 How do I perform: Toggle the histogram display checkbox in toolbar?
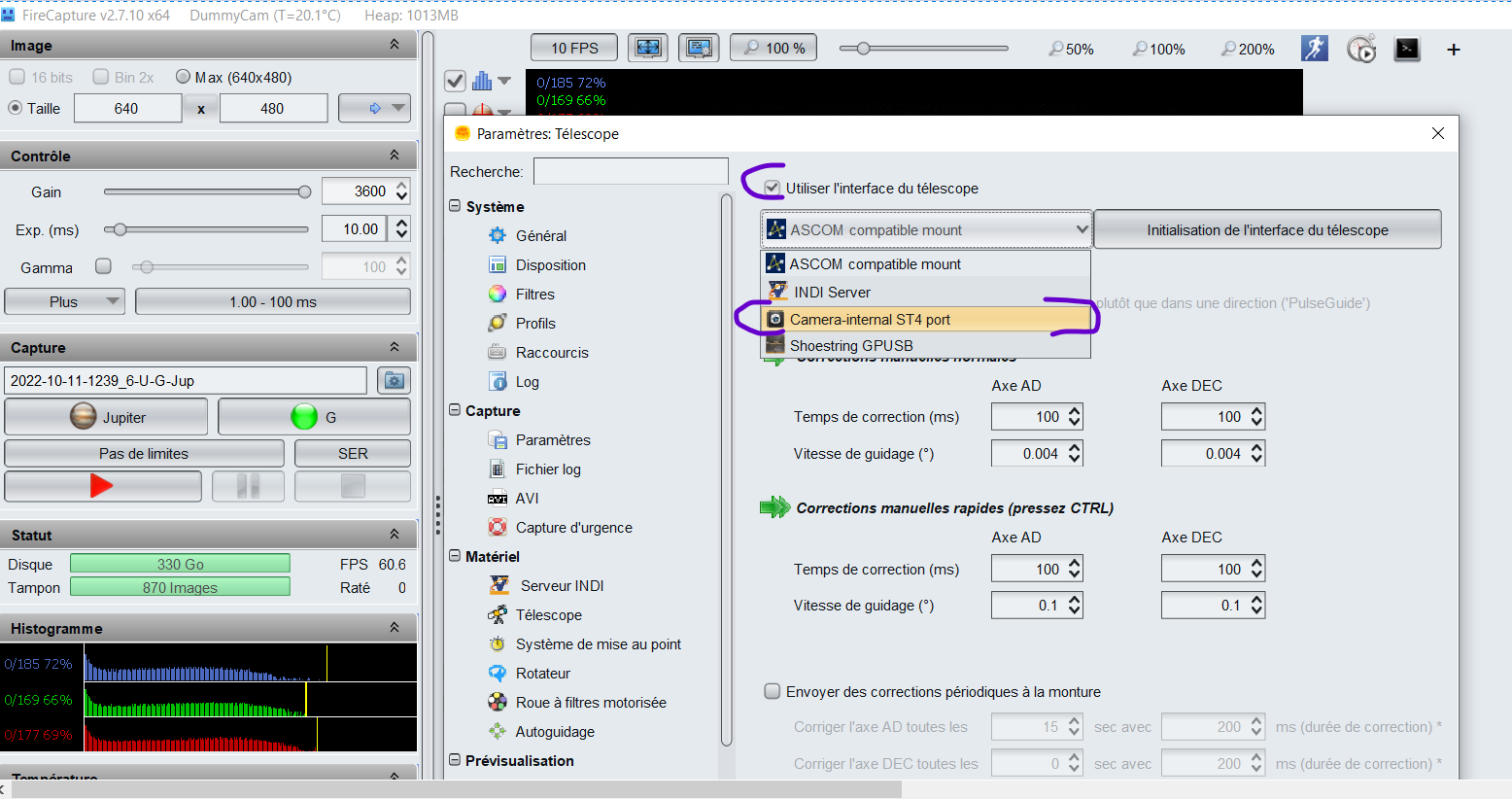tap(455, 81)
